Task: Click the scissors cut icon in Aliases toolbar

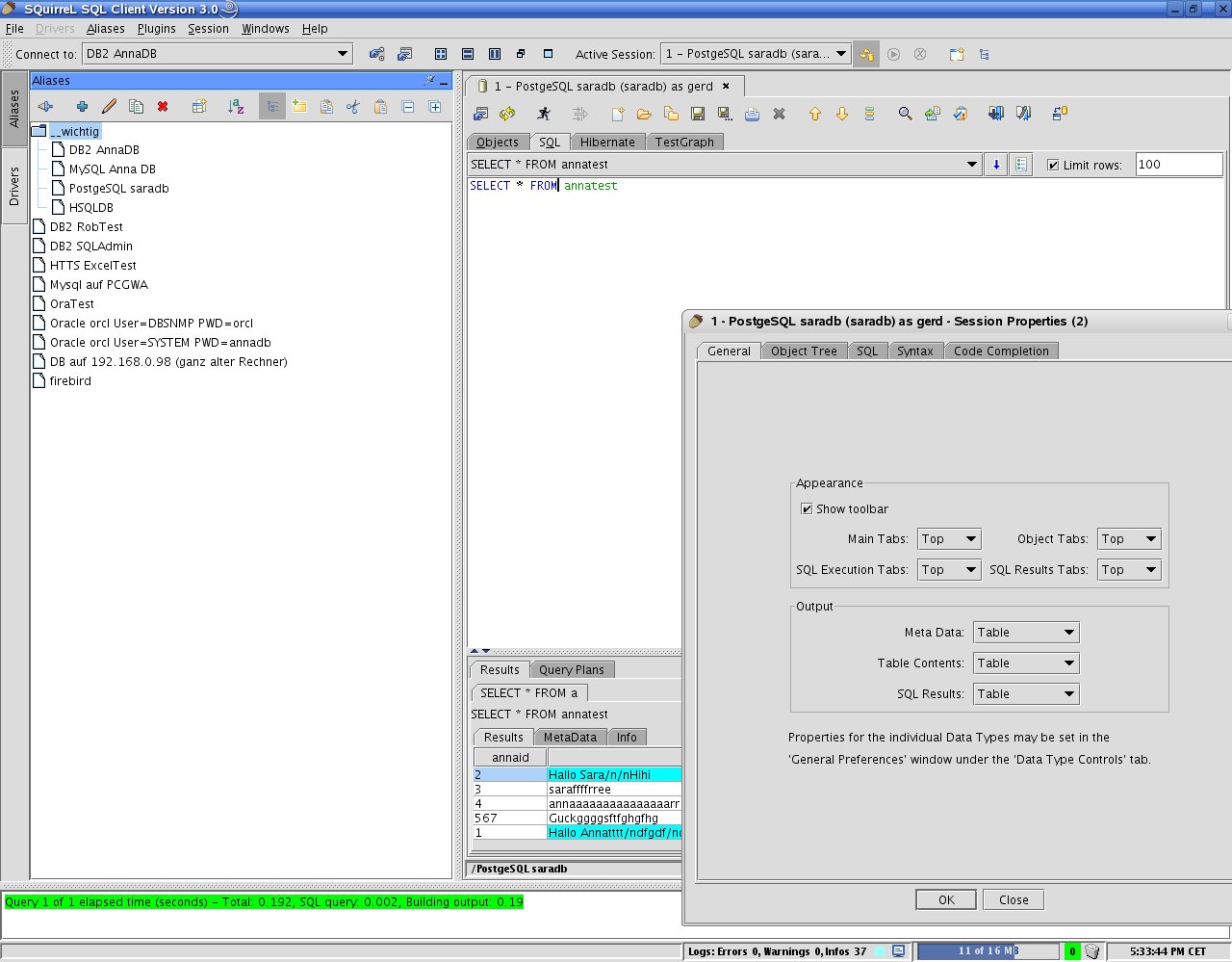Action: tap(353, 107)
